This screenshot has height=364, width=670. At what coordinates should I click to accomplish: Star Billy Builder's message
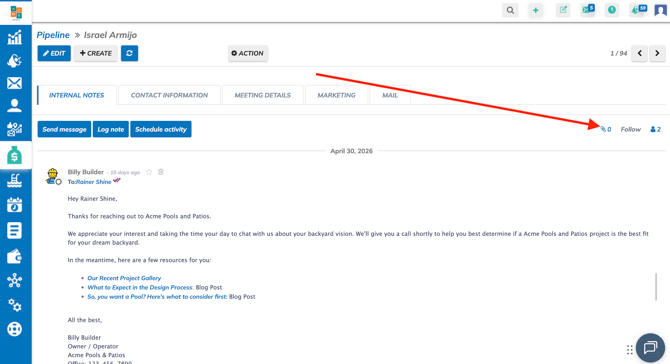coord(149,172)
